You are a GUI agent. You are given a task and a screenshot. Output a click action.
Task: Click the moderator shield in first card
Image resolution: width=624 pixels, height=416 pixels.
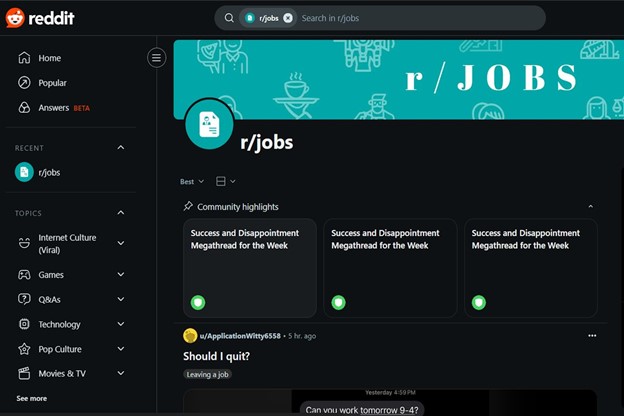[x=198, y=303]
